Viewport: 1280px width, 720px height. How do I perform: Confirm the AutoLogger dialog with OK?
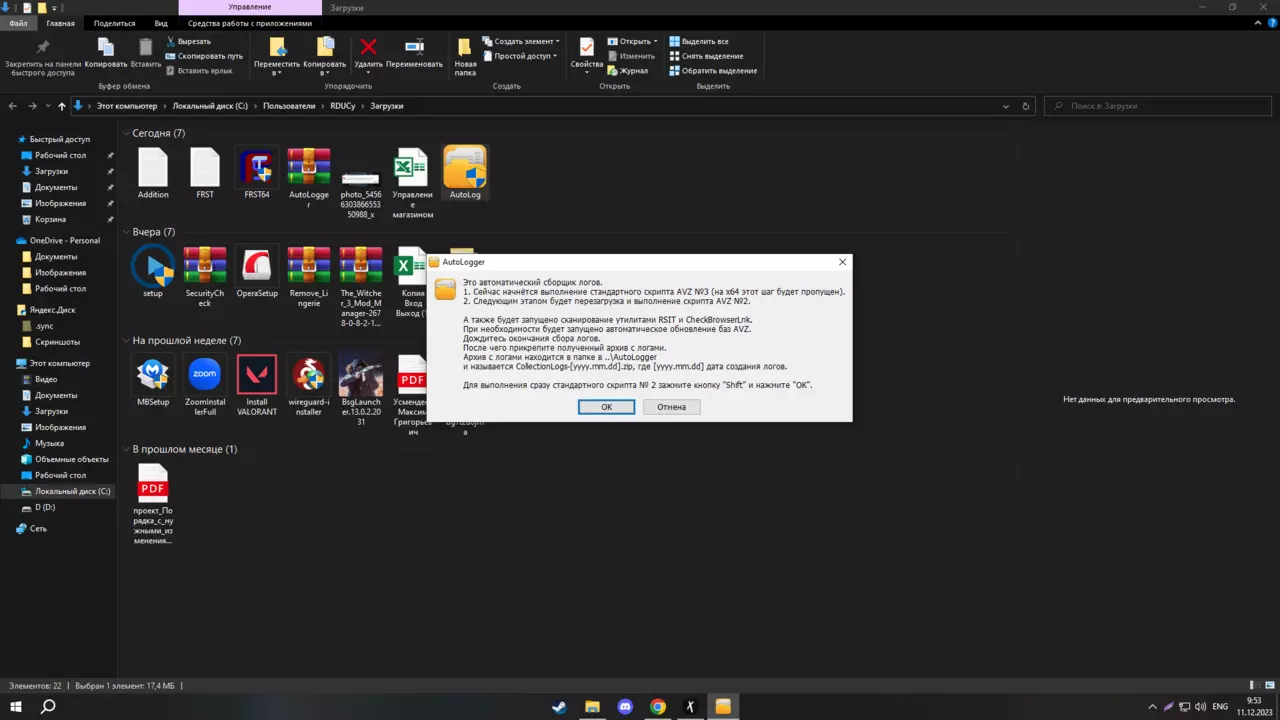tap(606, 407)
